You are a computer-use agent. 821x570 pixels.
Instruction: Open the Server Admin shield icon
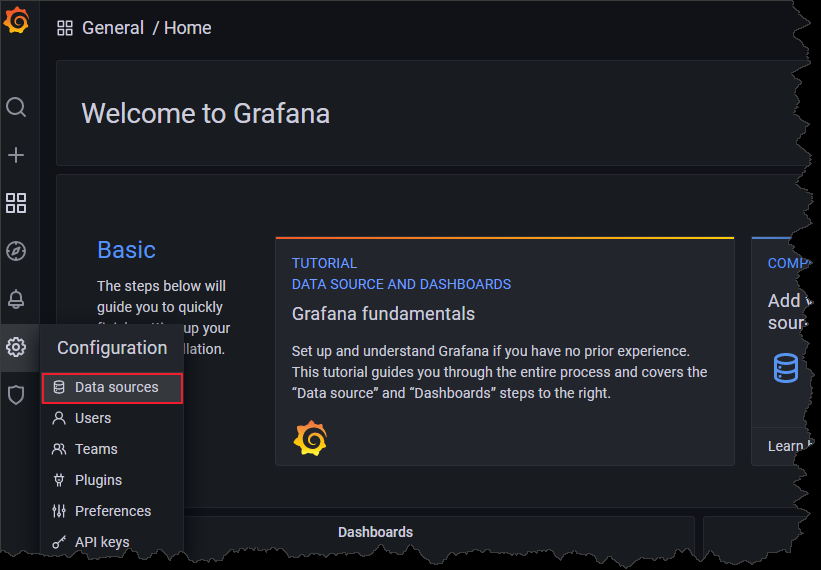pyautogui.click(x=16, y=395)
